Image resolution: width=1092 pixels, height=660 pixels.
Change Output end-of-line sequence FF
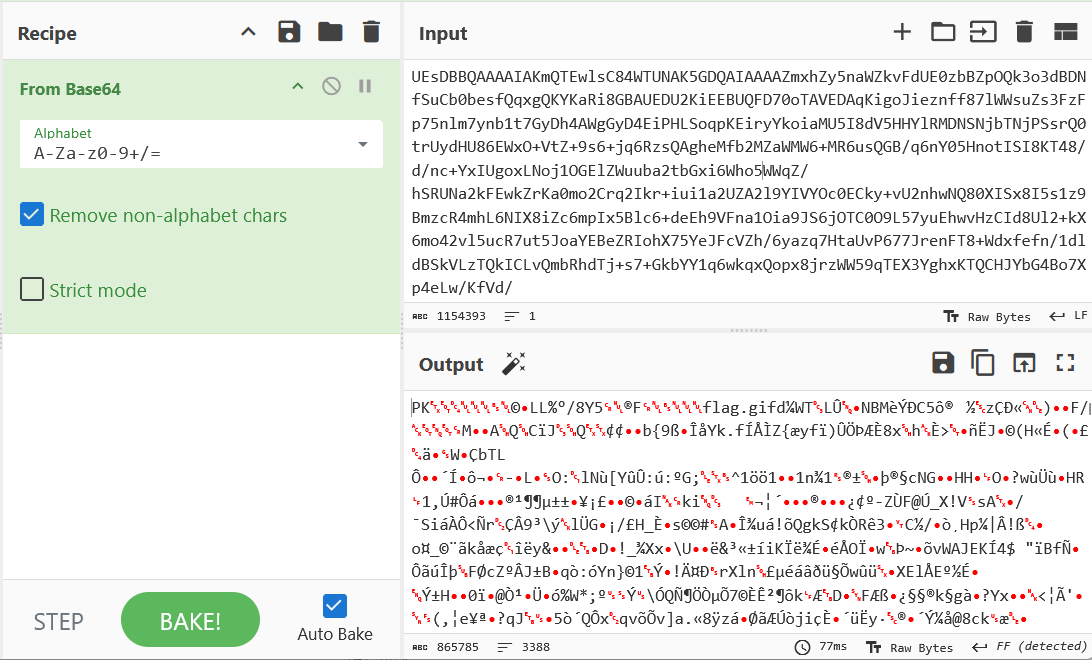(1030, 647)
